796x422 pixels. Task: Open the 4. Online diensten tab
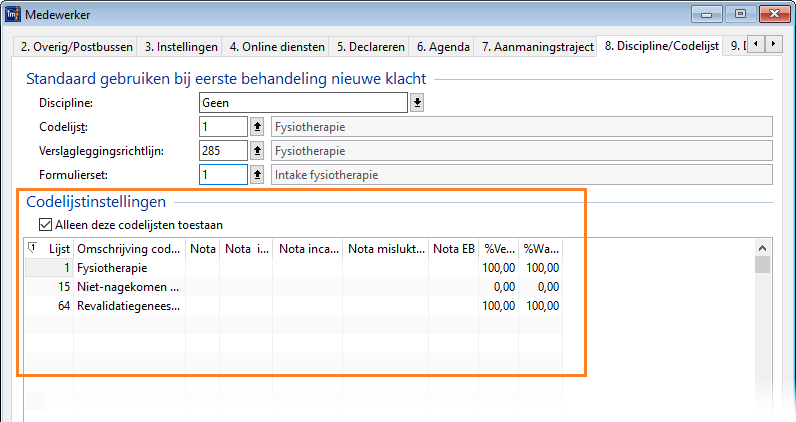click(x=277, y=47)
